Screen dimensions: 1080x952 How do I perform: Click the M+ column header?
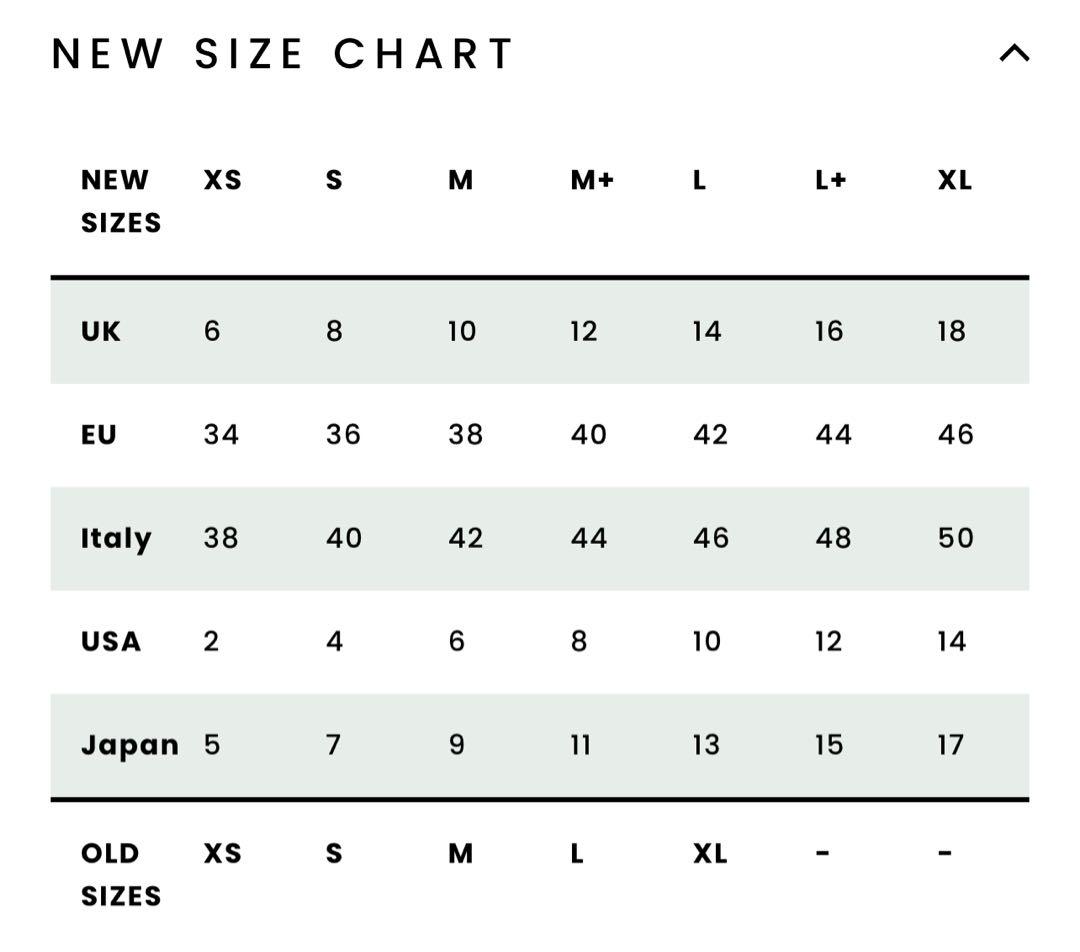tap(592, 180)
